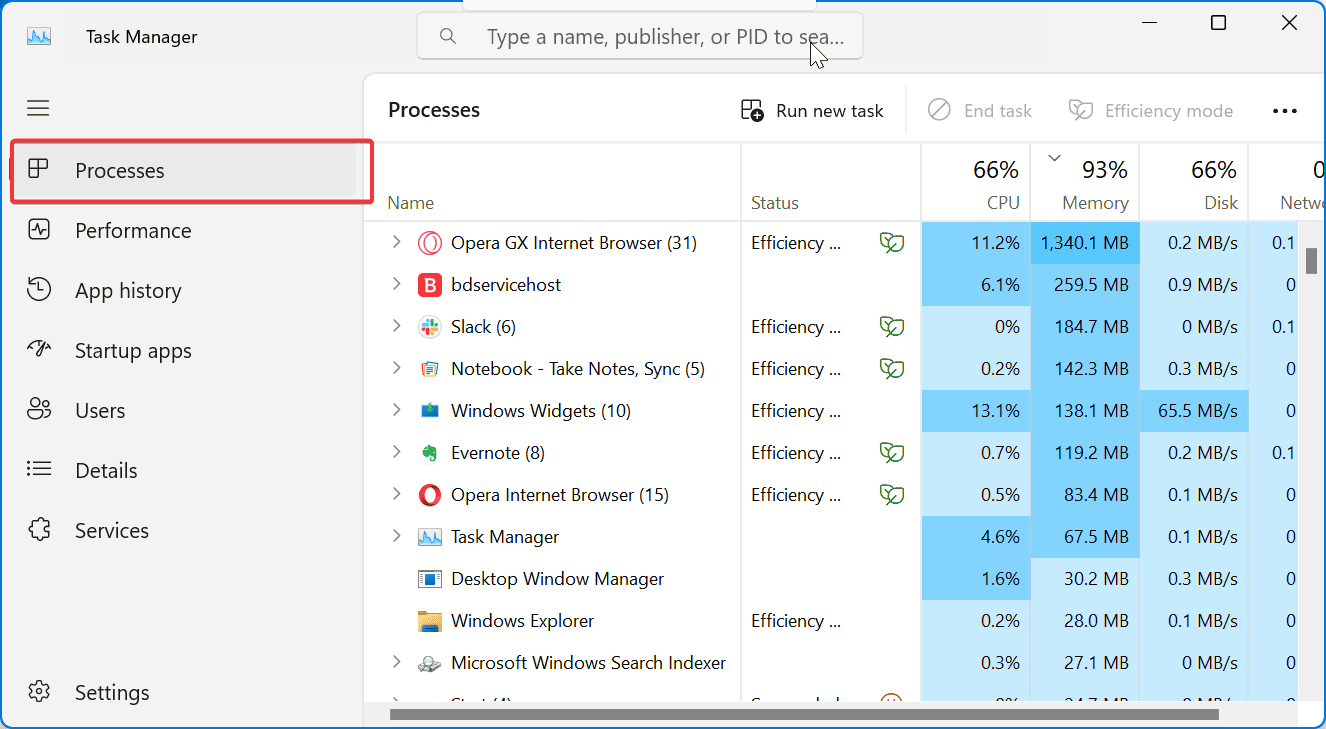
Task: Click the Users sidebar icon
Action: pos(38,410)
